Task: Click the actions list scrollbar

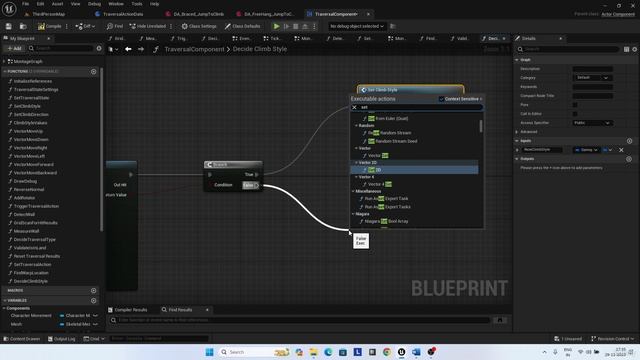Action: click(481, 126)
